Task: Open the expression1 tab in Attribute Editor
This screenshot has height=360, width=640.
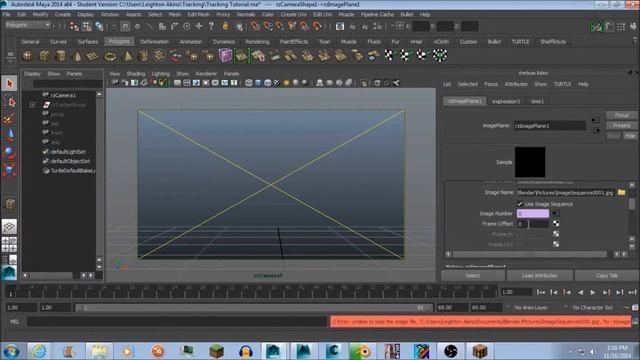Action: pos(506,101)
